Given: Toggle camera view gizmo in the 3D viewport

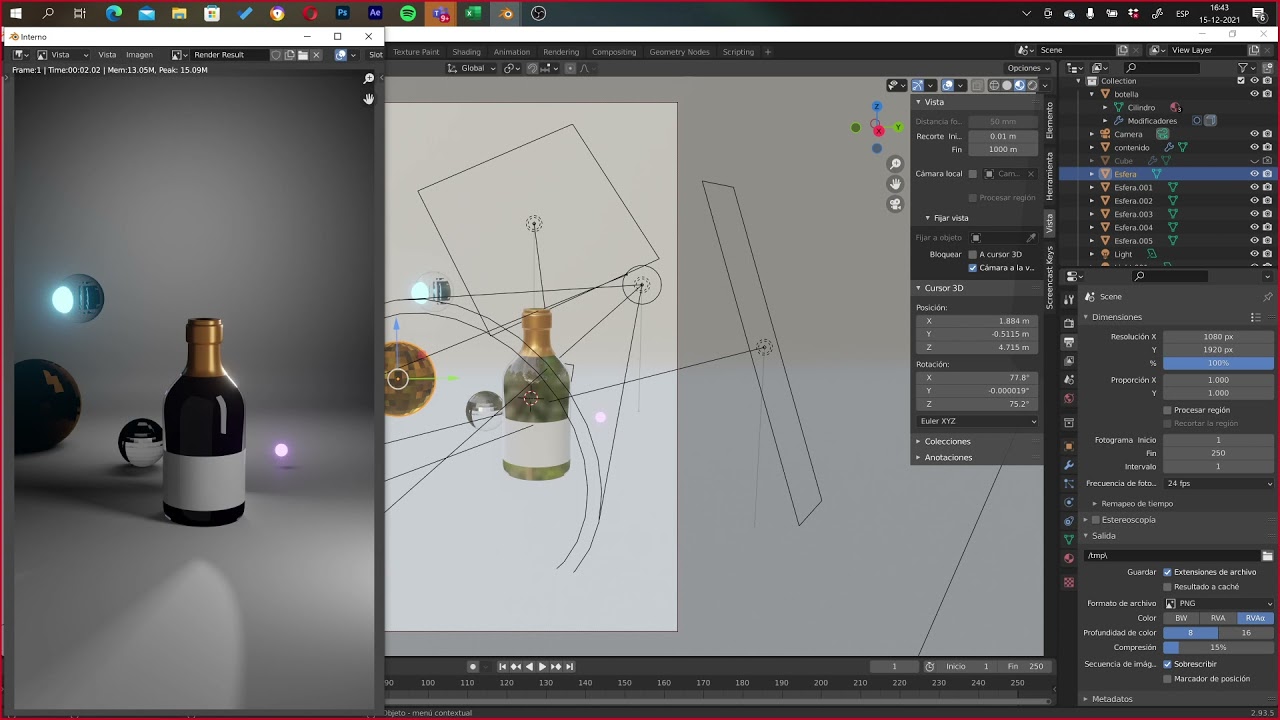Looking at the screenshot, I should pyautogui.click(x=895, y=204).
